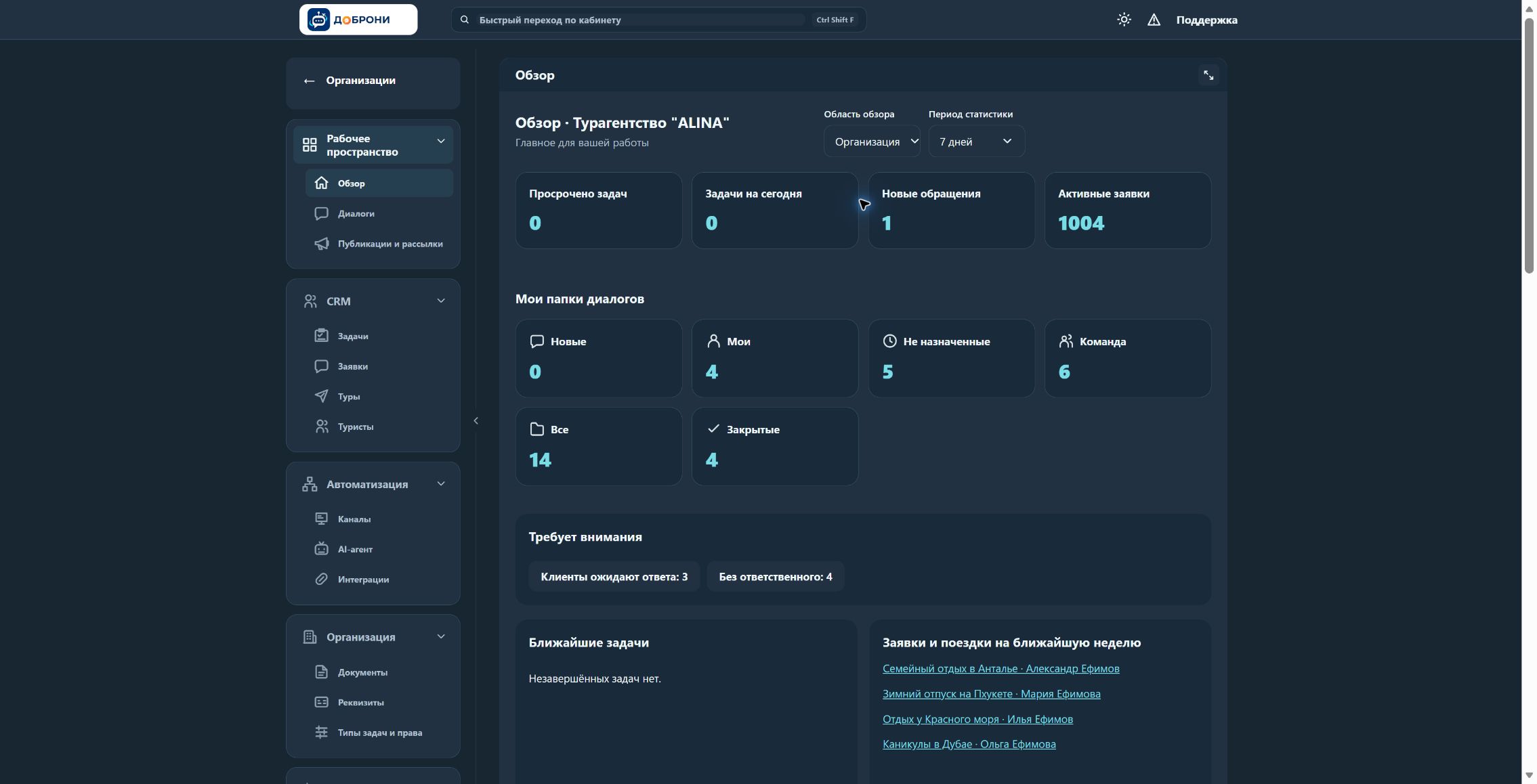The width and height of the screenshot is (1537, 784).
Task: Click the Поддержка button
Action: 1206,20
